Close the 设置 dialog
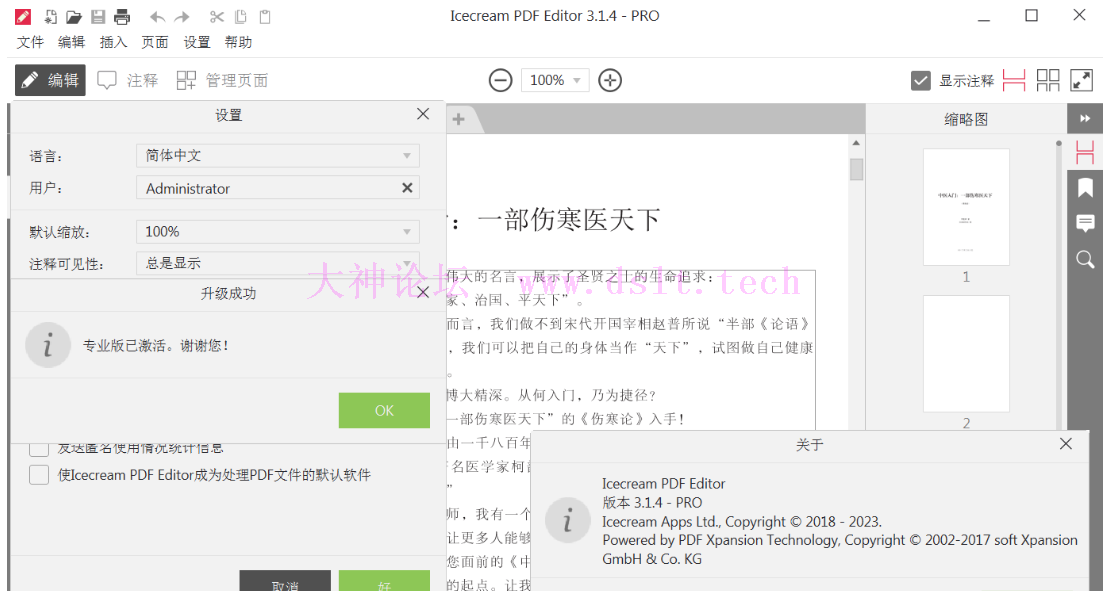Image resolution: width=1107 pixels, height=591 pixels. coord(423,114)
